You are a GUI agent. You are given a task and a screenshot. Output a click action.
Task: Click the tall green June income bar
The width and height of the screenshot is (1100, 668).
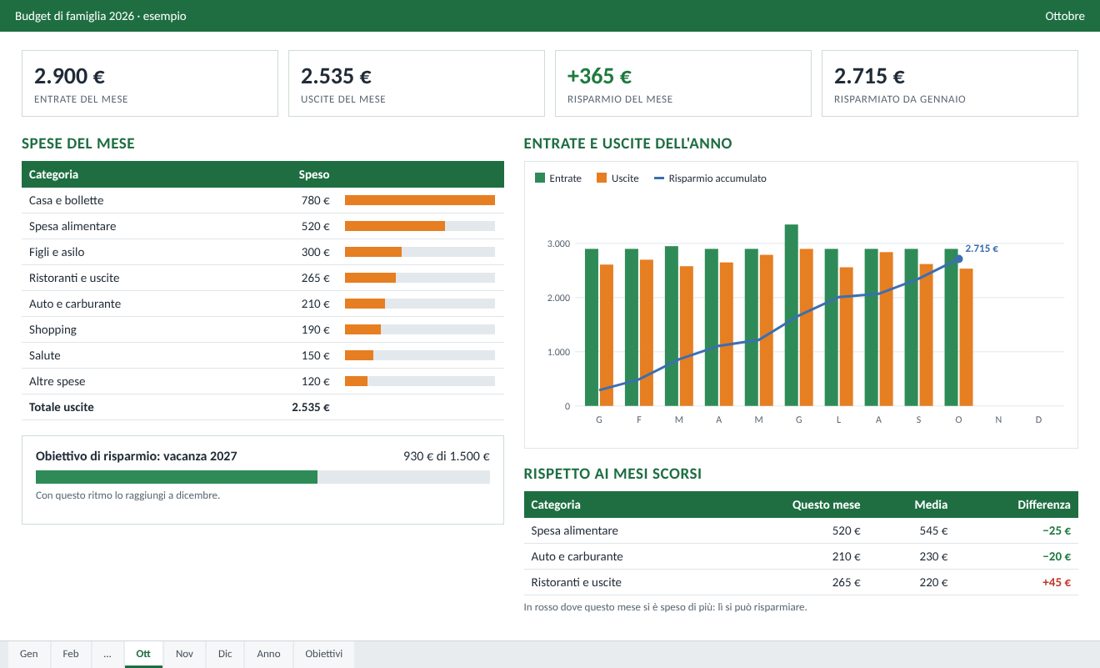click(x=791, y=315)
